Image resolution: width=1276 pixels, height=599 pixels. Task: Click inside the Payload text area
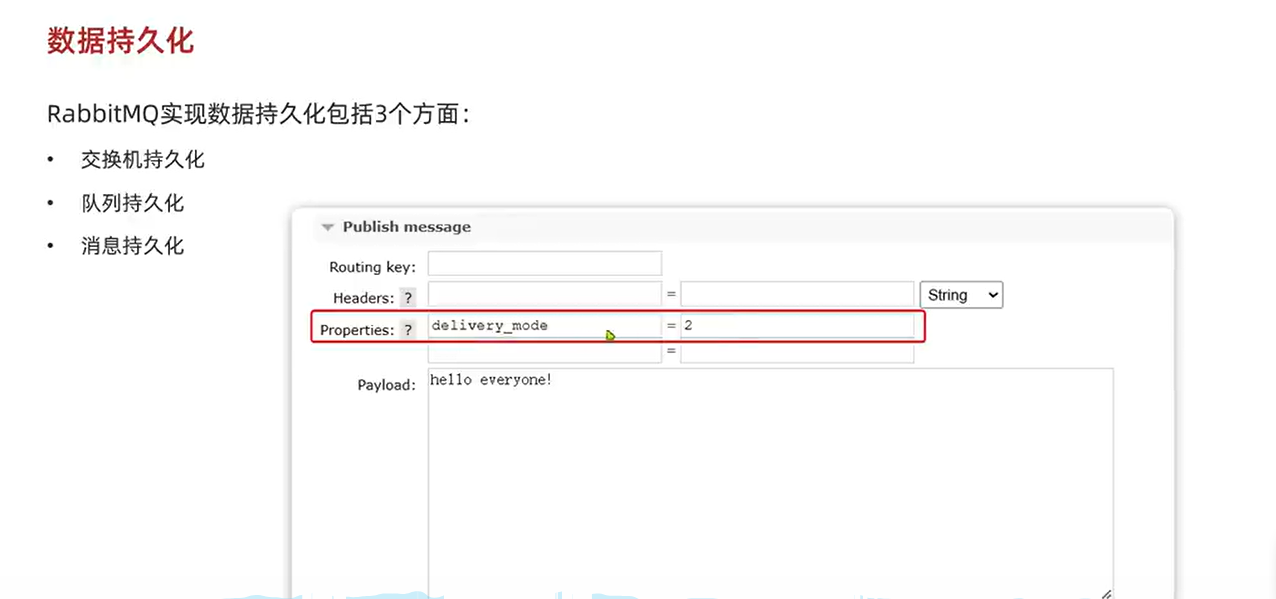click(770, 483)
